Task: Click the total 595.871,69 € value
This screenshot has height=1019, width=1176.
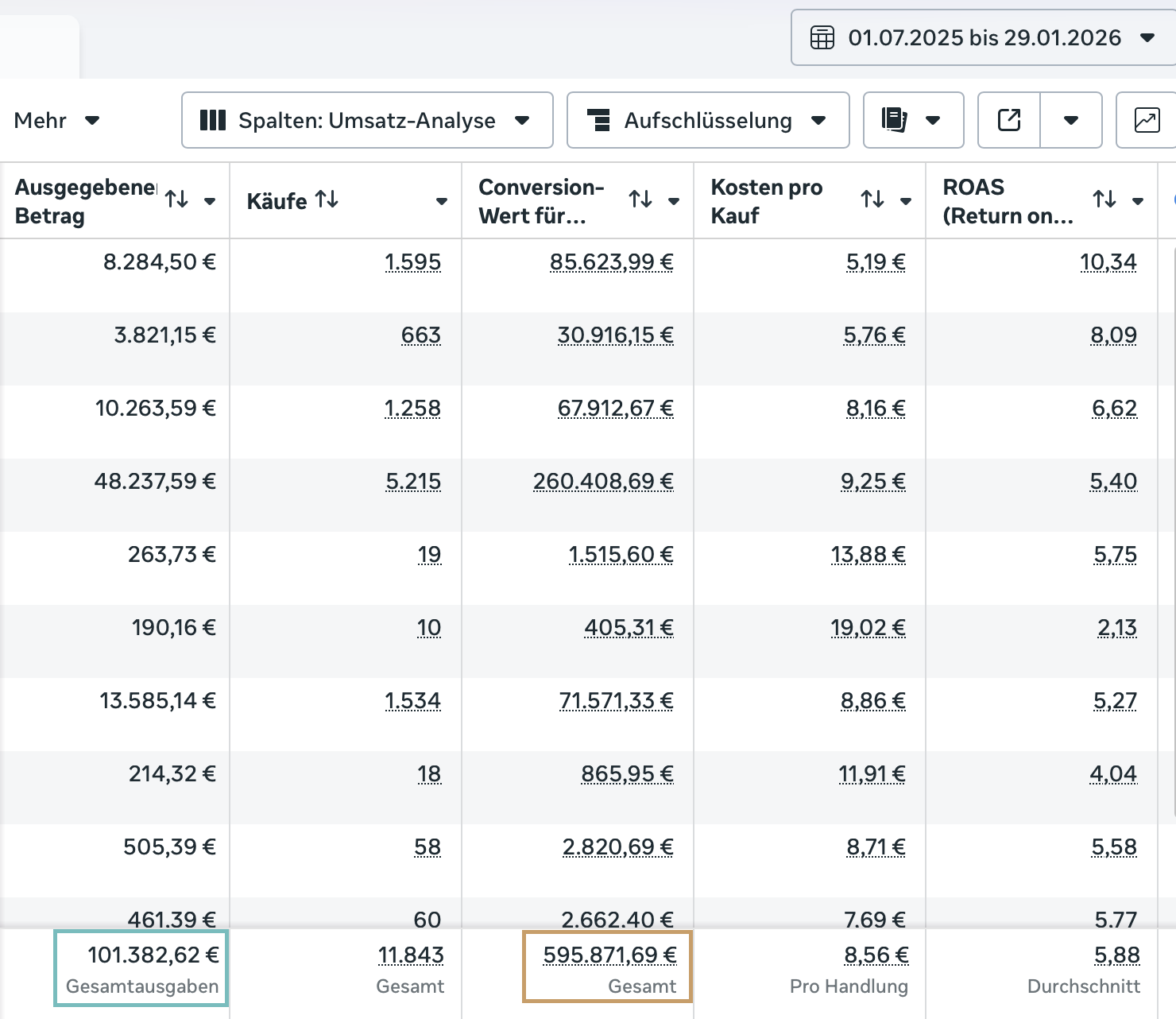Action: (609, 955)
